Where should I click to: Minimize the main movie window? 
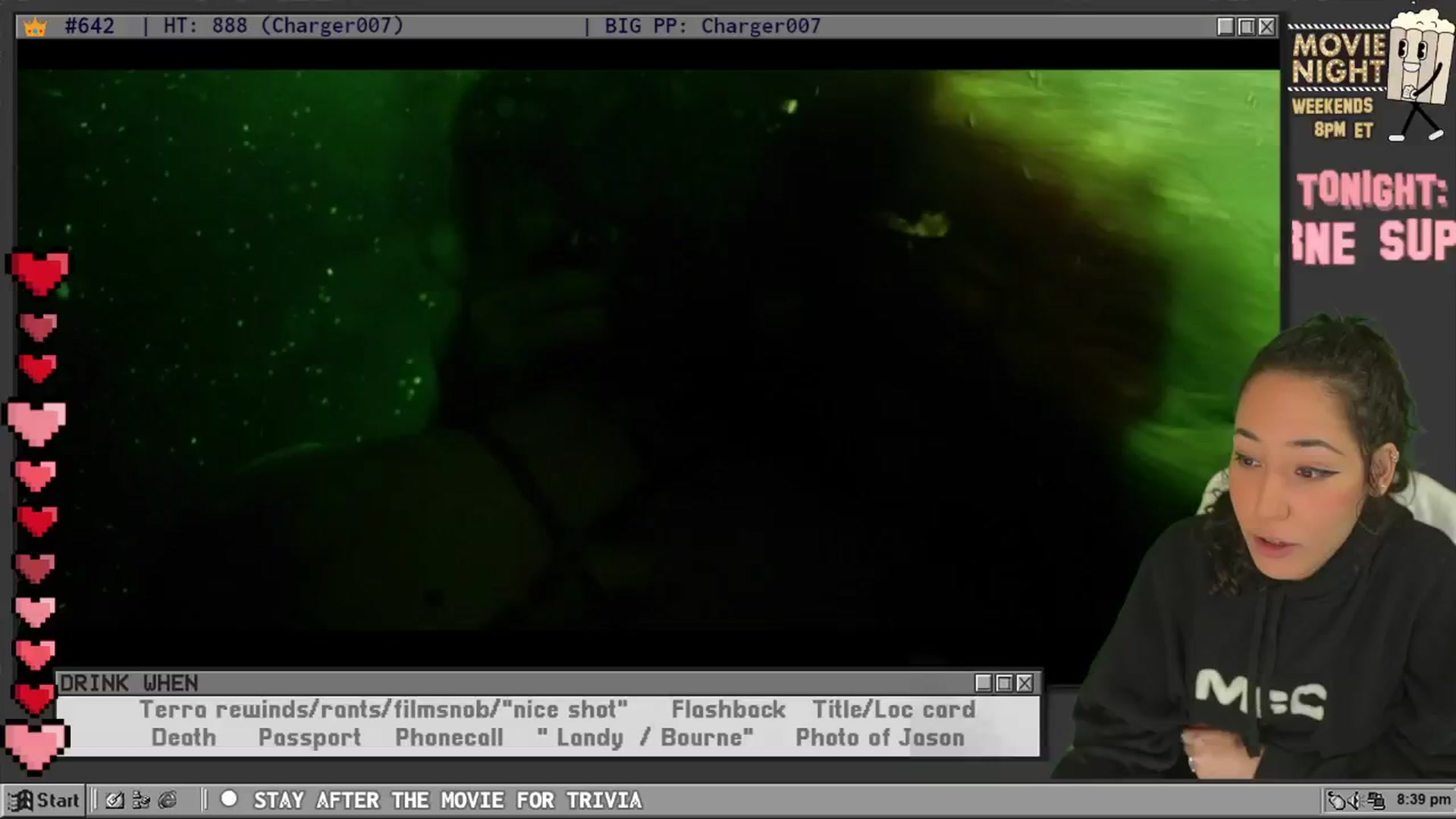(1225, 27)
